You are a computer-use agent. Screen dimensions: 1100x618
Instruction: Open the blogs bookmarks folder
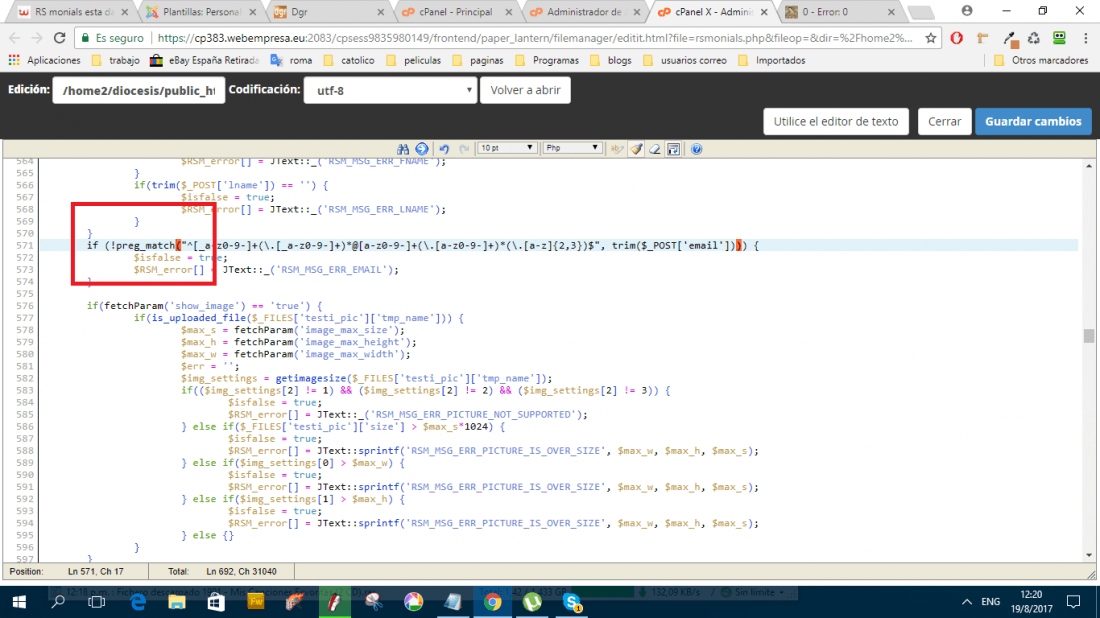click(x=611, y=60)
